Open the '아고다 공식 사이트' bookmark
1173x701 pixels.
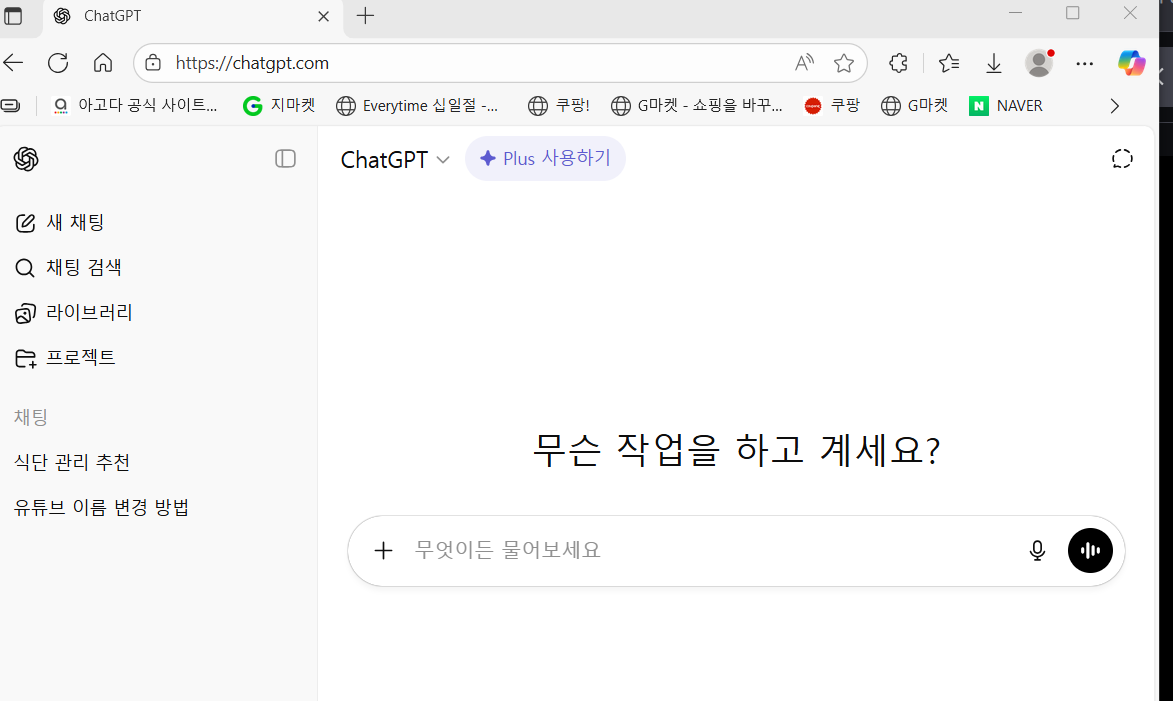tap(135, 105)
